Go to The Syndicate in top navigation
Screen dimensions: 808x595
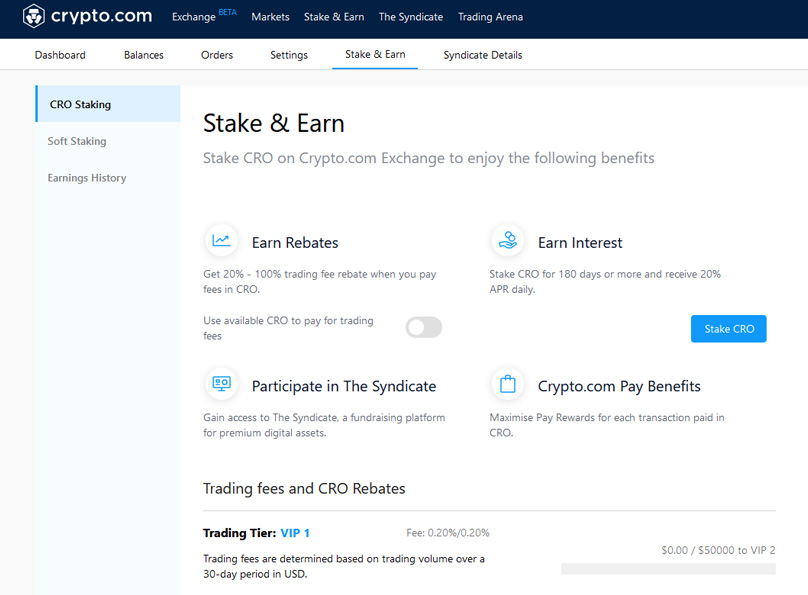(411, 17)
